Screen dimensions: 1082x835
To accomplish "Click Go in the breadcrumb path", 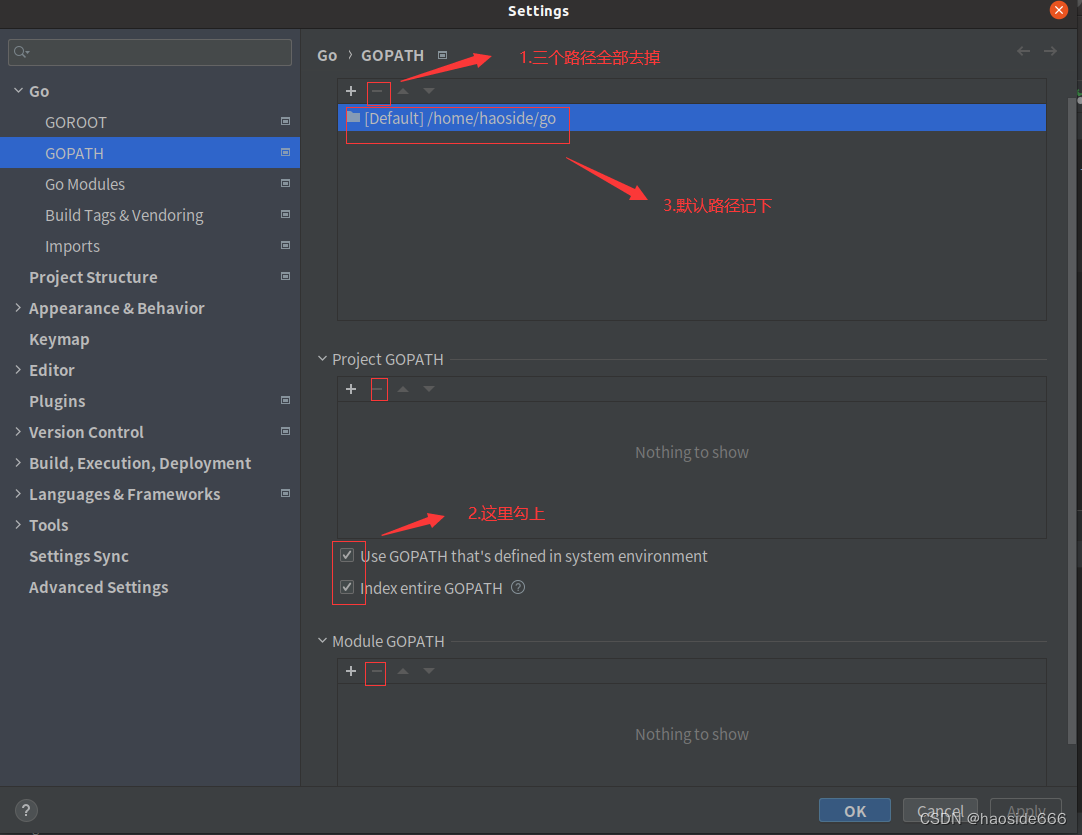I will click(x=327, y=55).
